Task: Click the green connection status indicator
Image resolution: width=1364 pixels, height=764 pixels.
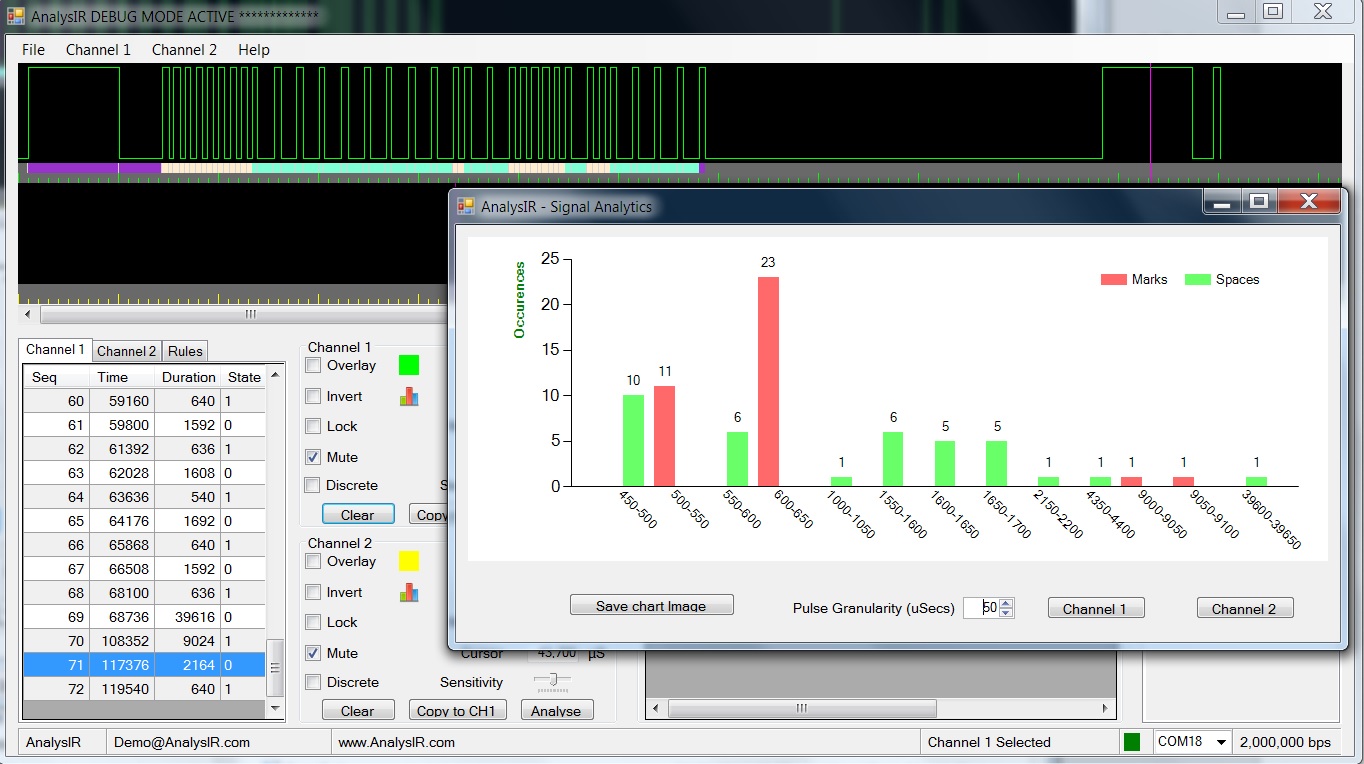Action: click(1132, 742)
